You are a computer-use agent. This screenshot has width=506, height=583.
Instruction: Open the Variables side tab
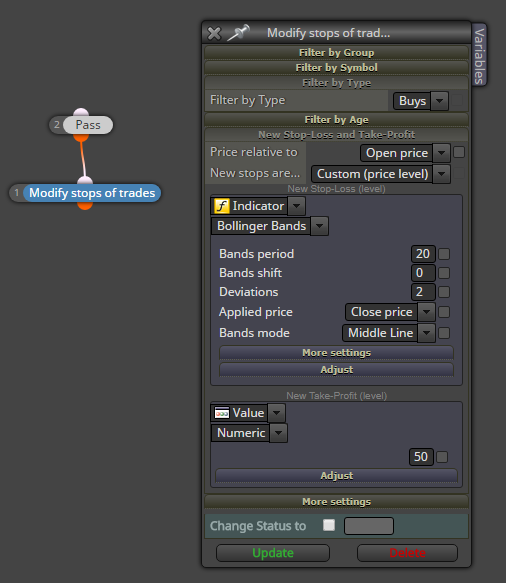tap(480, 56)
